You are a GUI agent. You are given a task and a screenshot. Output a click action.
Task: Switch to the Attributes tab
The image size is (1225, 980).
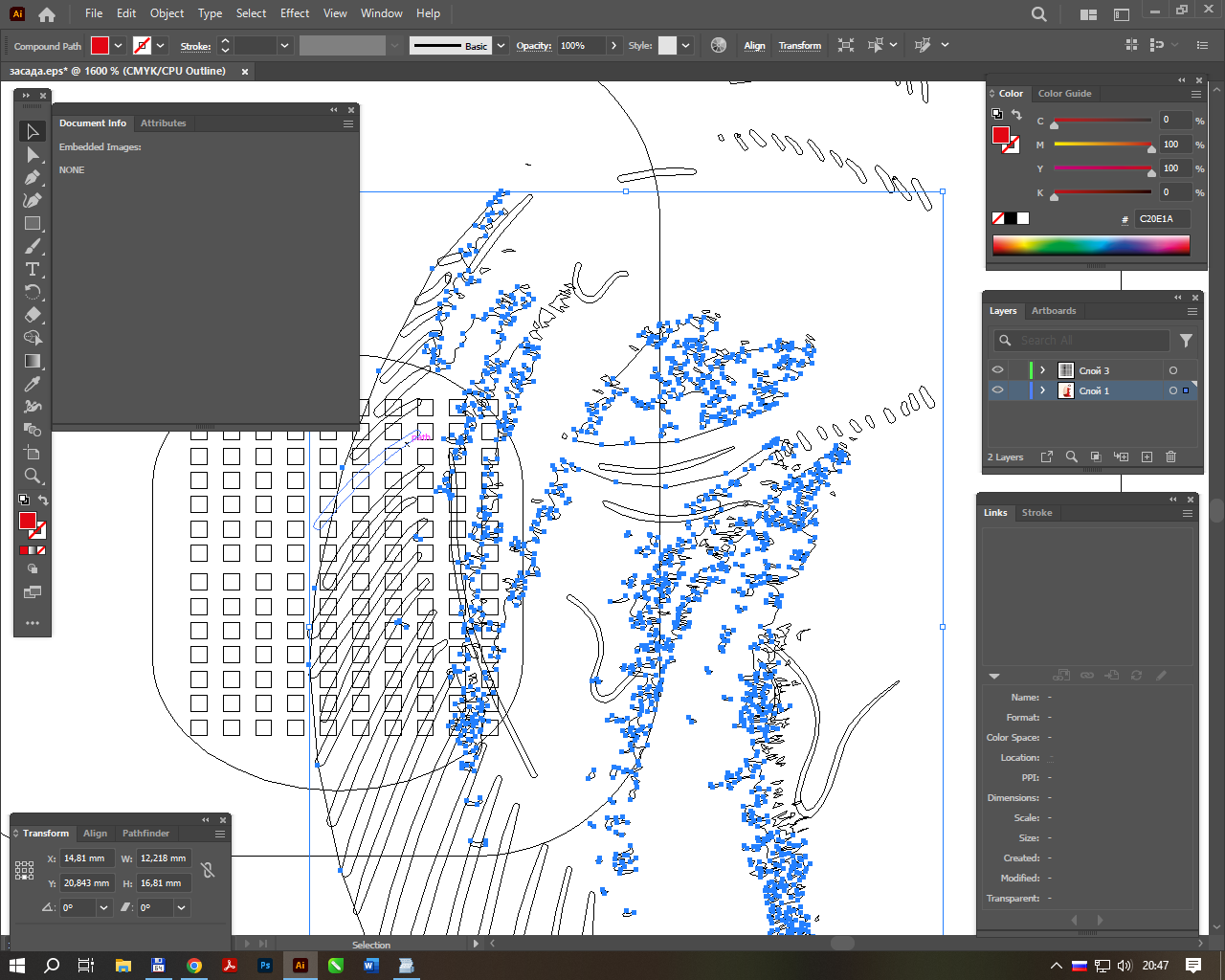(x=164, y=123)
